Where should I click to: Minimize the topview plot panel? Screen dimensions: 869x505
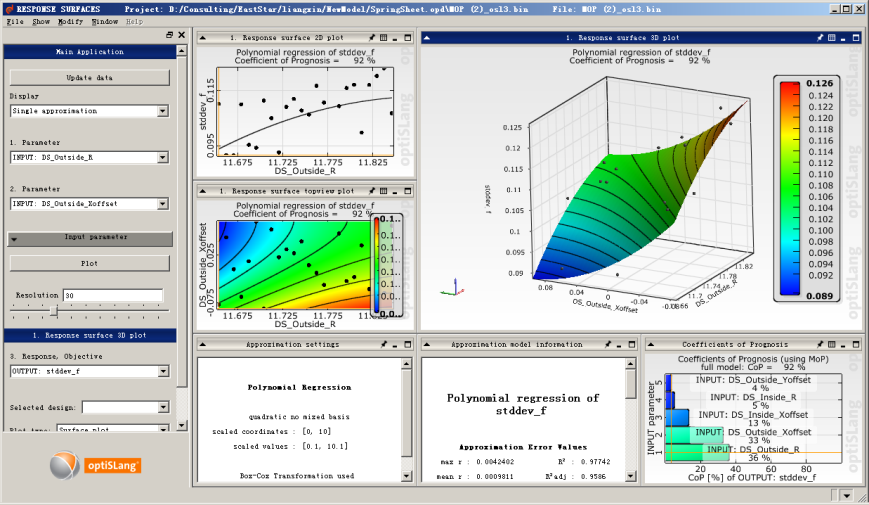tap(395, 191)
